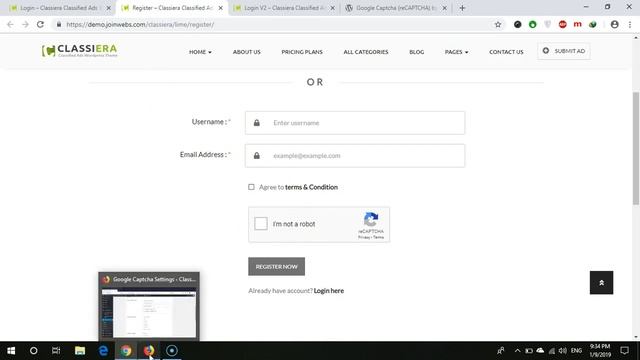The width and height of the screenshot is (640, 360).
Task: Open the CONTACT US page
Action: point(506,52)
